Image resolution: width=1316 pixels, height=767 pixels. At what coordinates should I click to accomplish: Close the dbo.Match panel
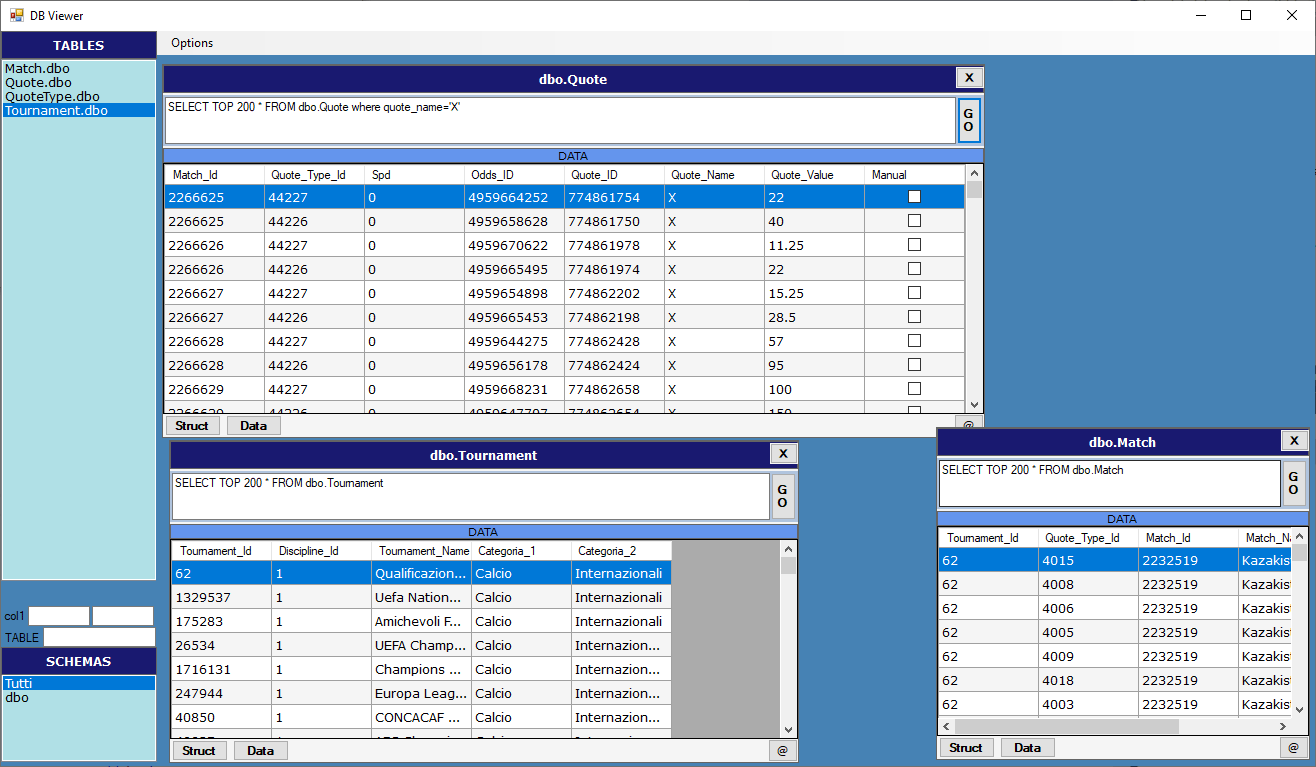[x=1294, y=441]
